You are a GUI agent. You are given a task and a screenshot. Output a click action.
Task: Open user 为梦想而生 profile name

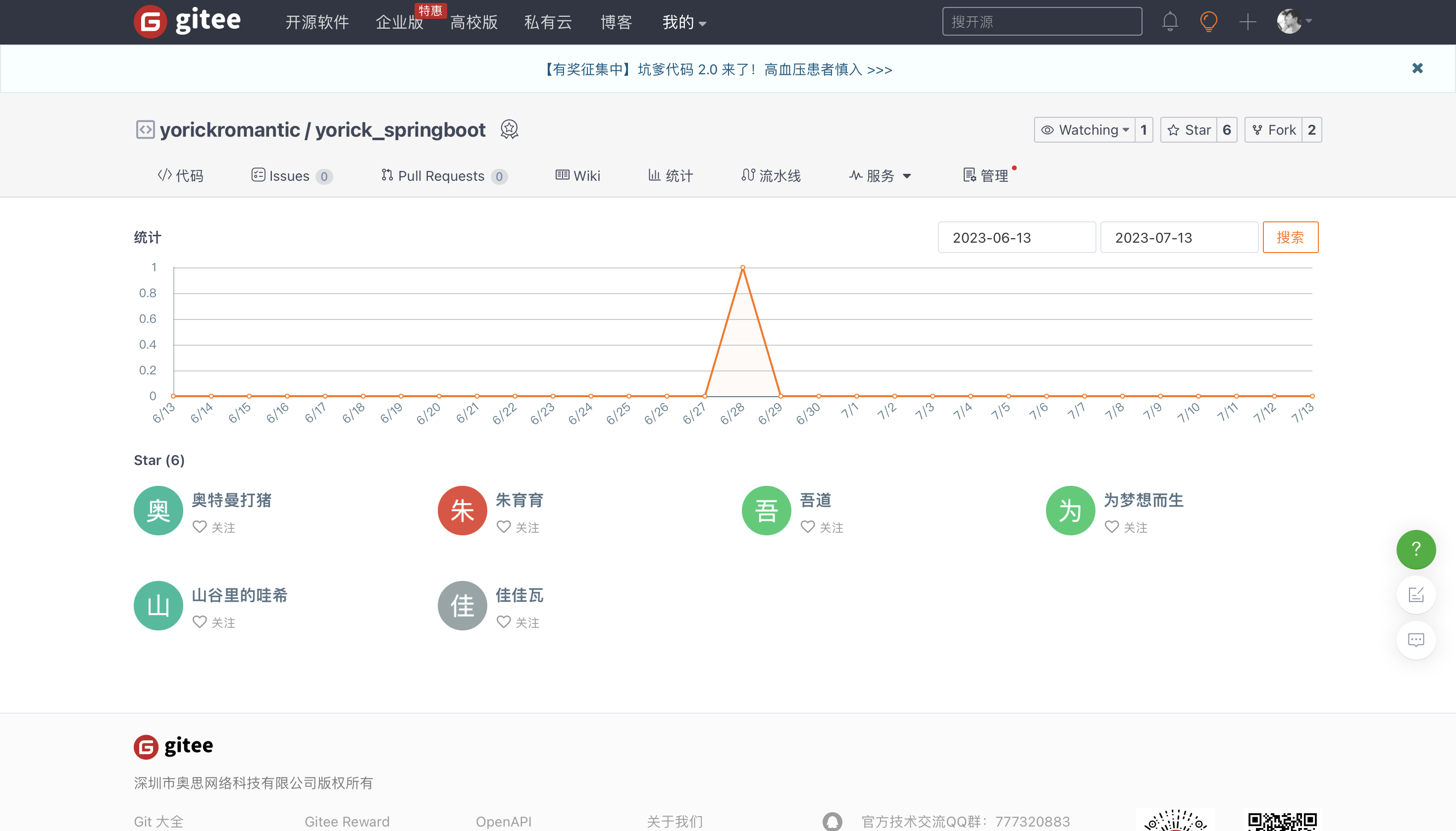coord(1143,500)
